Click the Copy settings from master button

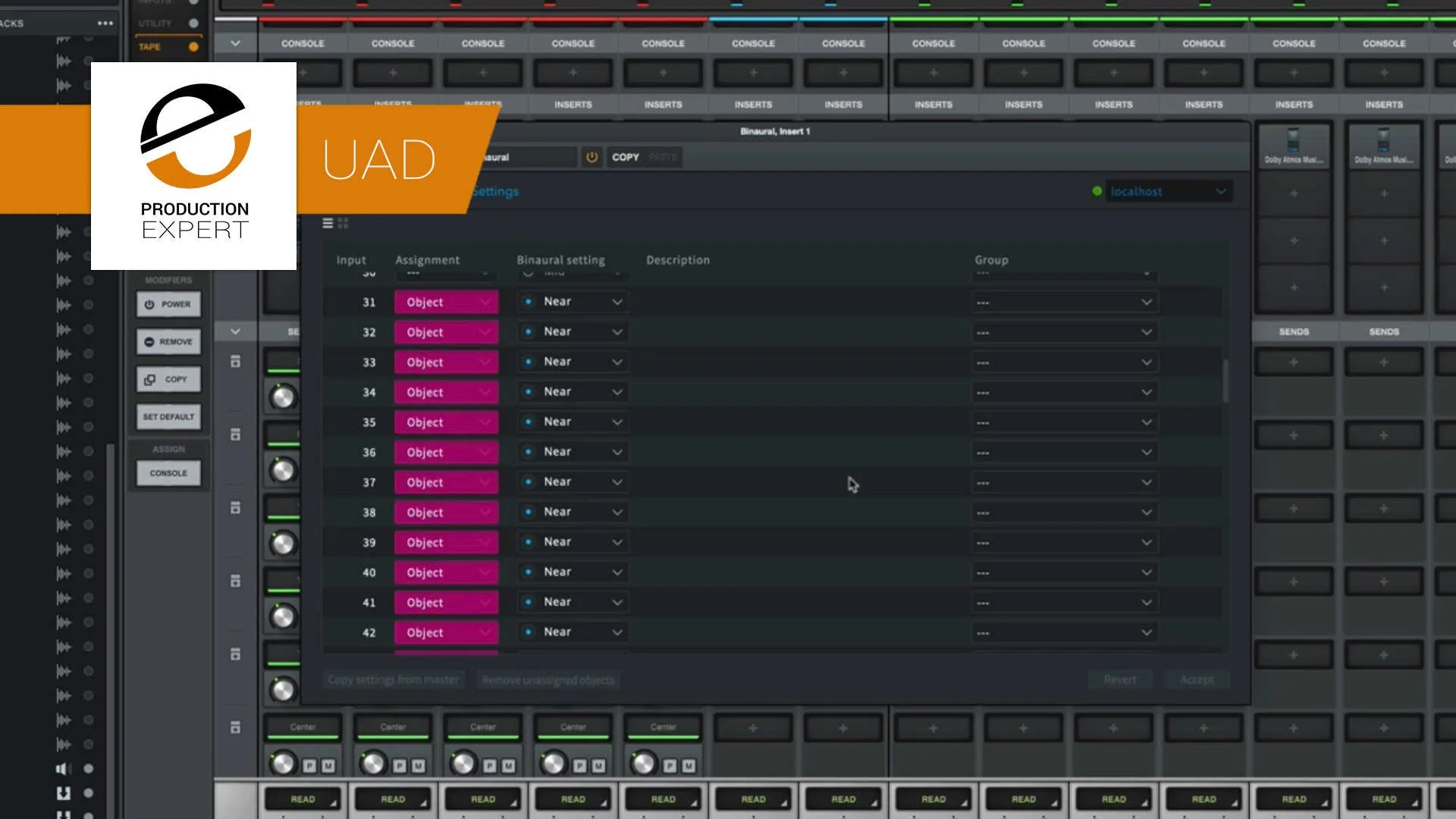click(x=394, y=679)
